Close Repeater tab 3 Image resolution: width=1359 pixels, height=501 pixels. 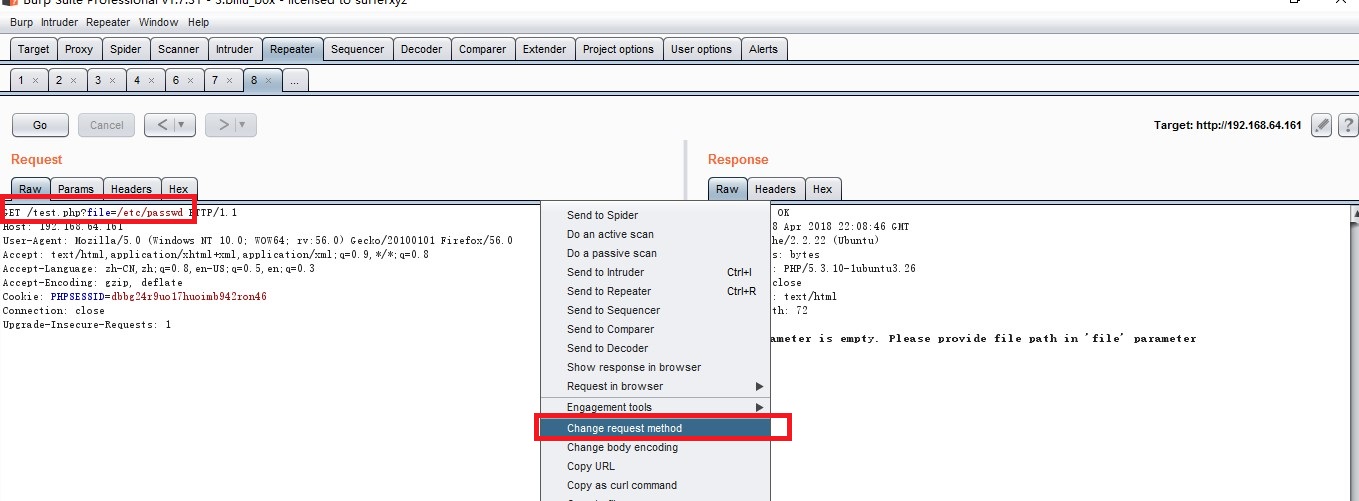[112, 81]
